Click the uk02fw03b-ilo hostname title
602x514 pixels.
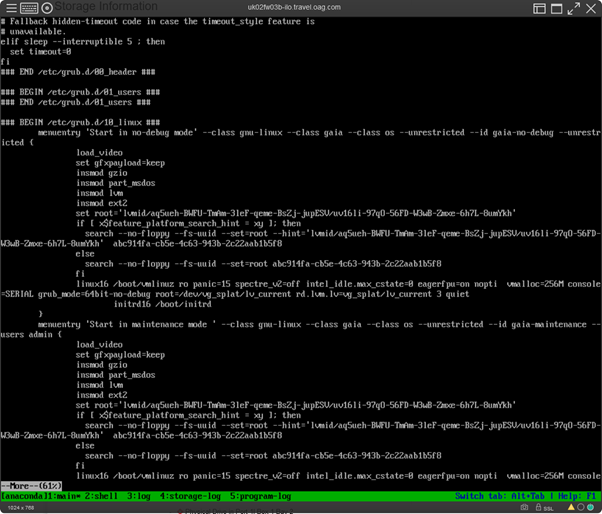[x=294, y=8]
